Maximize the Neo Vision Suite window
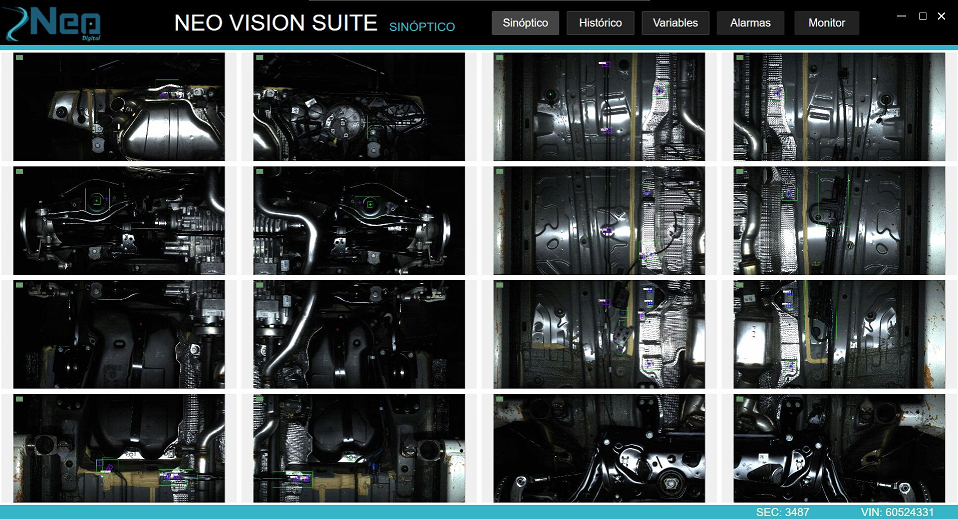The height and width of the screenshot is (519, 958). tap(922, 16)
